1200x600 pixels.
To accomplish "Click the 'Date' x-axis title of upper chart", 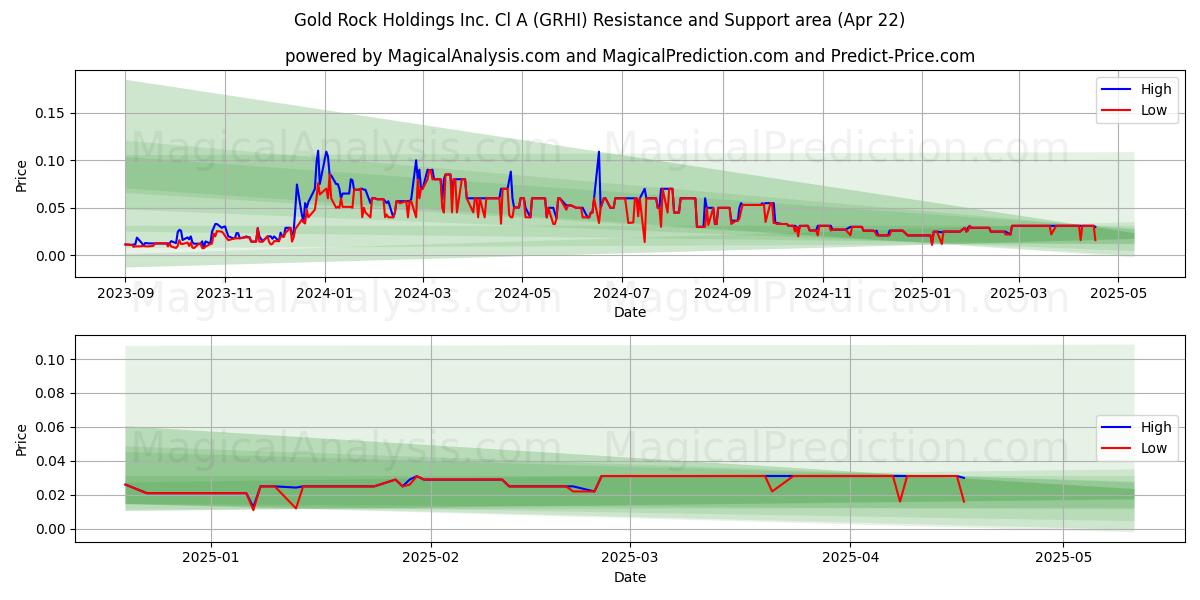I will [630, 313].
